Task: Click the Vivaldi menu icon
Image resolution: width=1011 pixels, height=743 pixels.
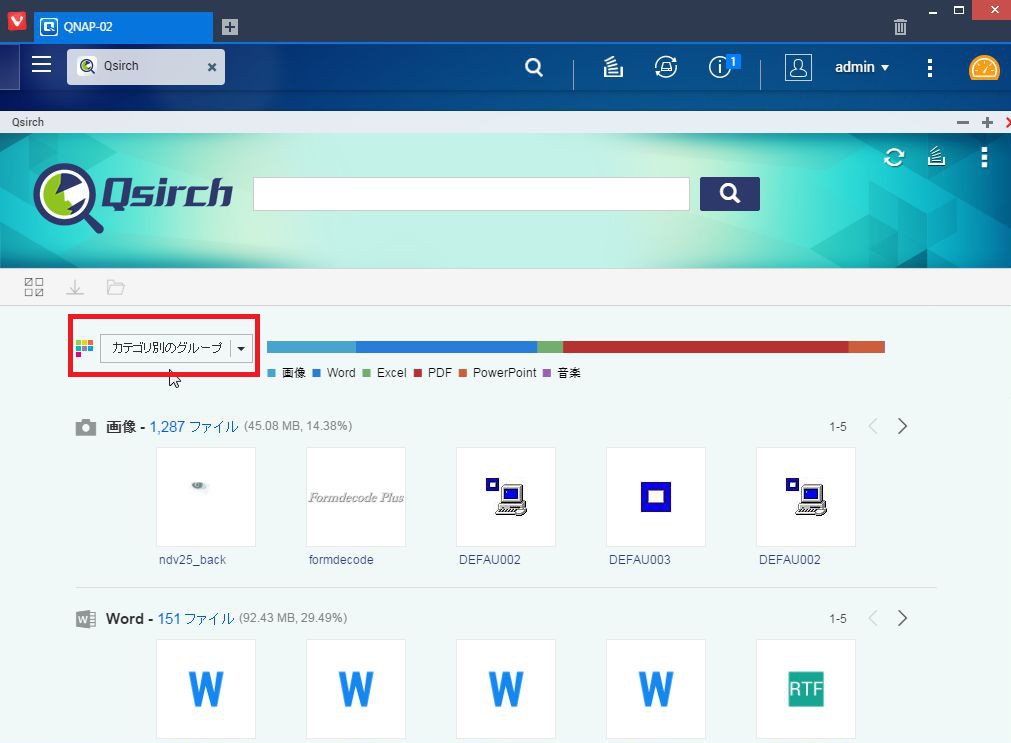Action: tap(16, 21)
